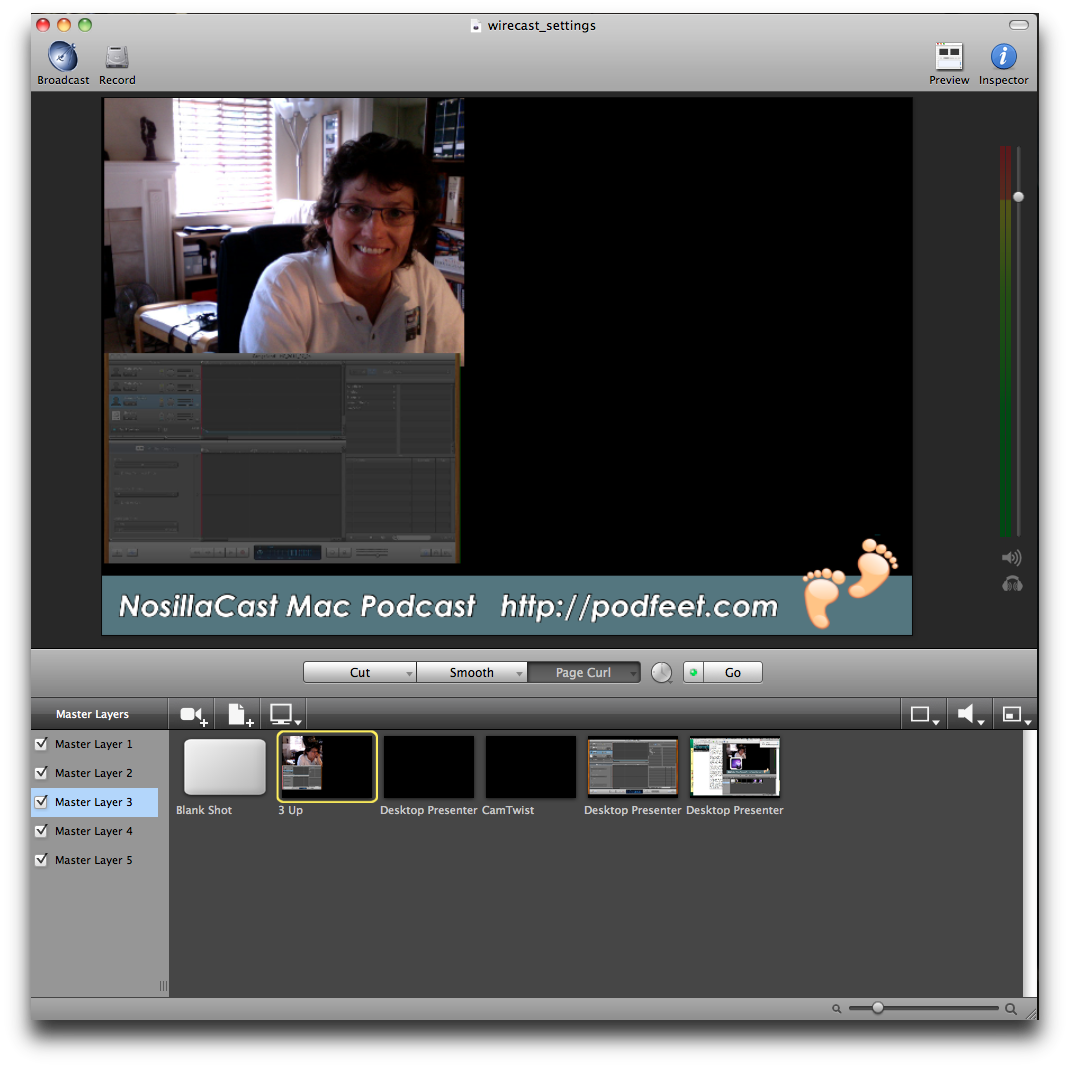The image size is (1069, 1068).
Task: Select Master Layer 2 in the list
Action: point(93,773)
